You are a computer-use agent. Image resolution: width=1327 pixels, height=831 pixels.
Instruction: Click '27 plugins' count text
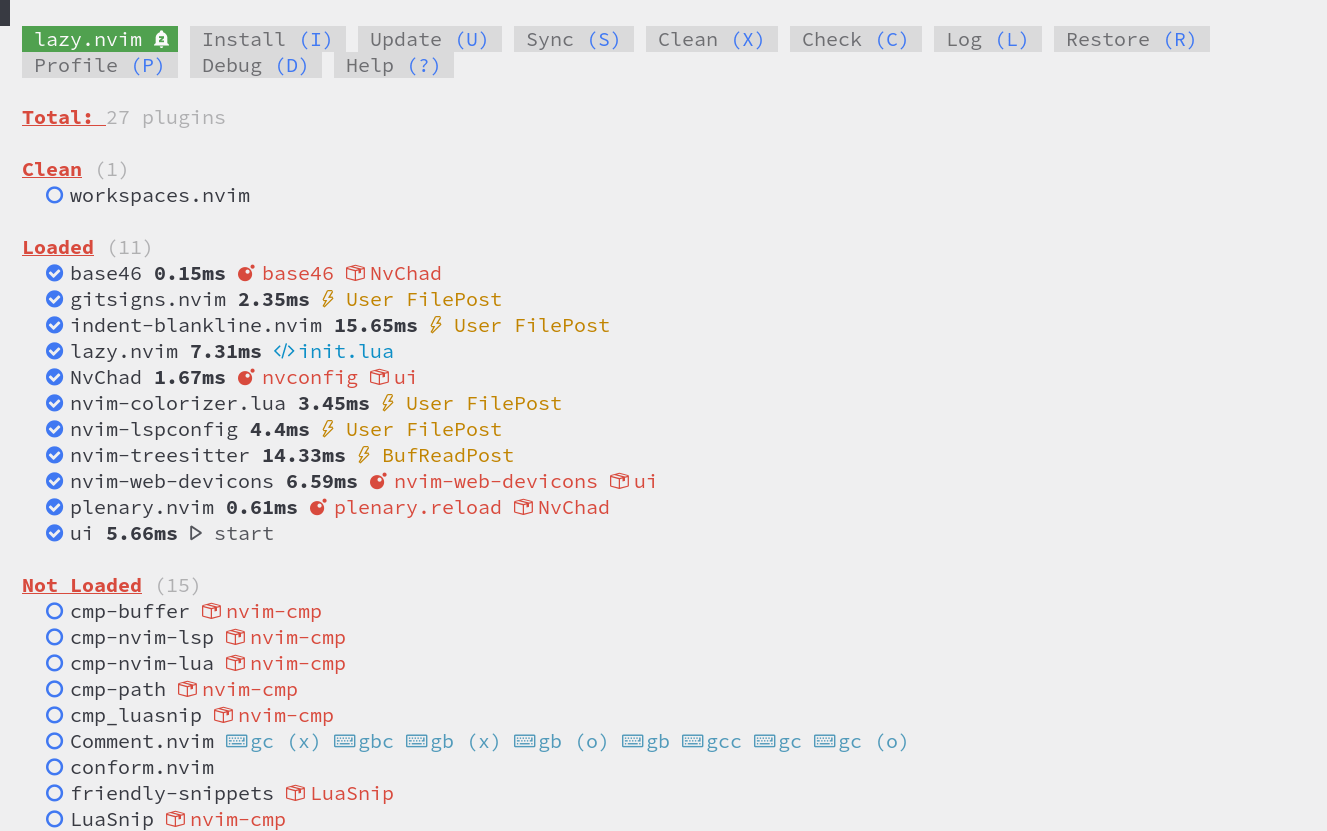coord(166,117)
